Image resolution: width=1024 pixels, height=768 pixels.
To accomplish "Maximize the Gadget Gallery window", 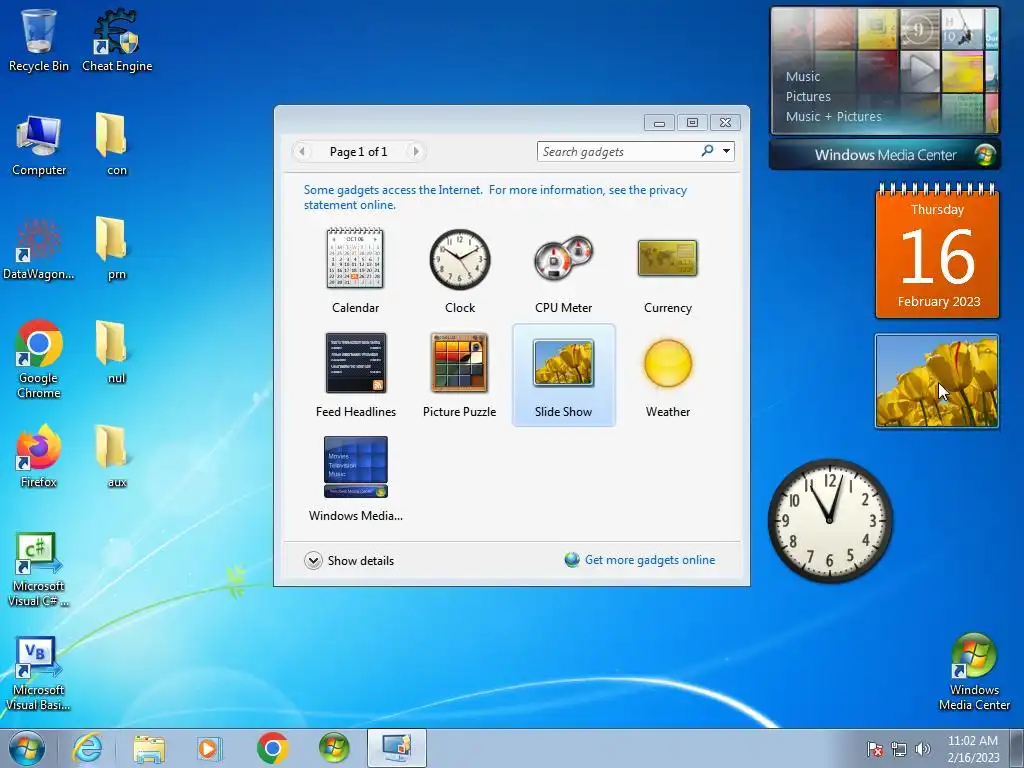I will pos(692,123).
